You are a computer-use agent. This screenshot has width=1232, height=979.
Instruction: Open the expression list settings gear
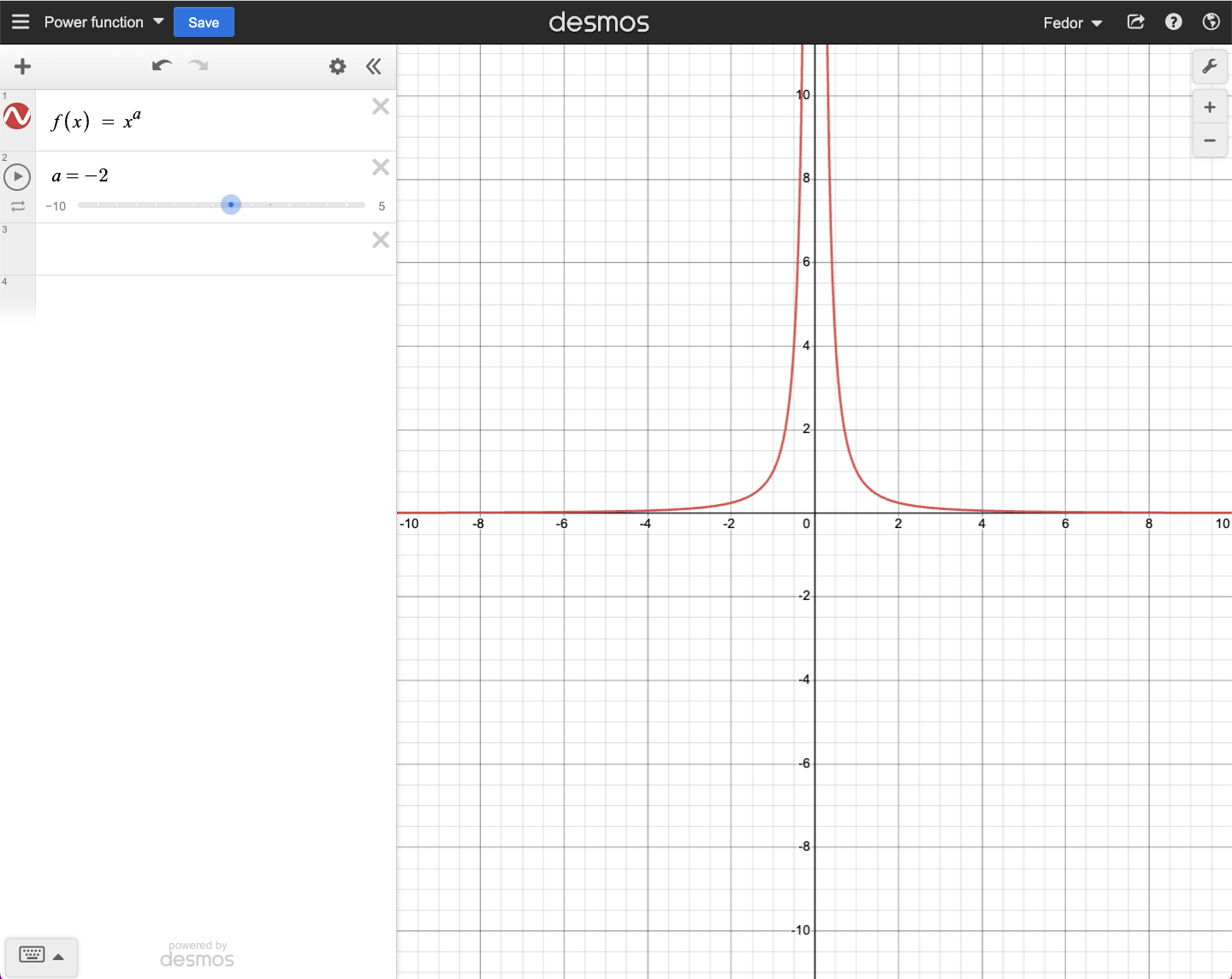338,67
